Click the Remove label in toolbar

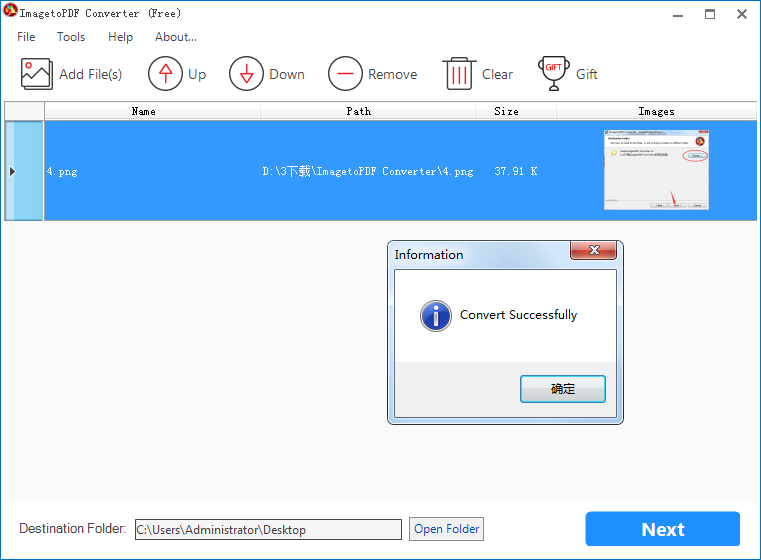tap(393, 74)
